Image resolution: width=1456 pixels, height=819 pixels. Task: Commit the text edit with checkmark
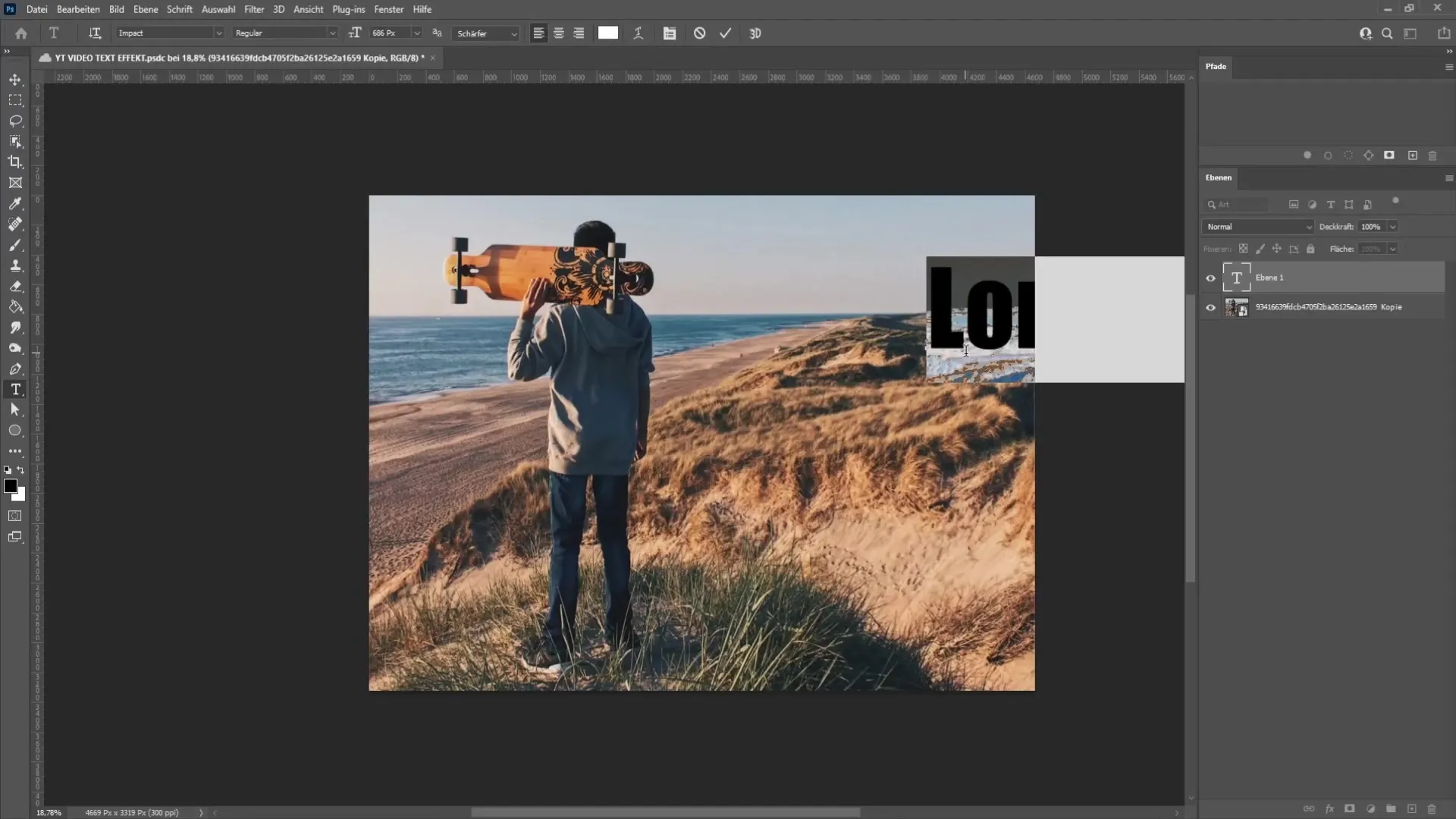[726, 33]
